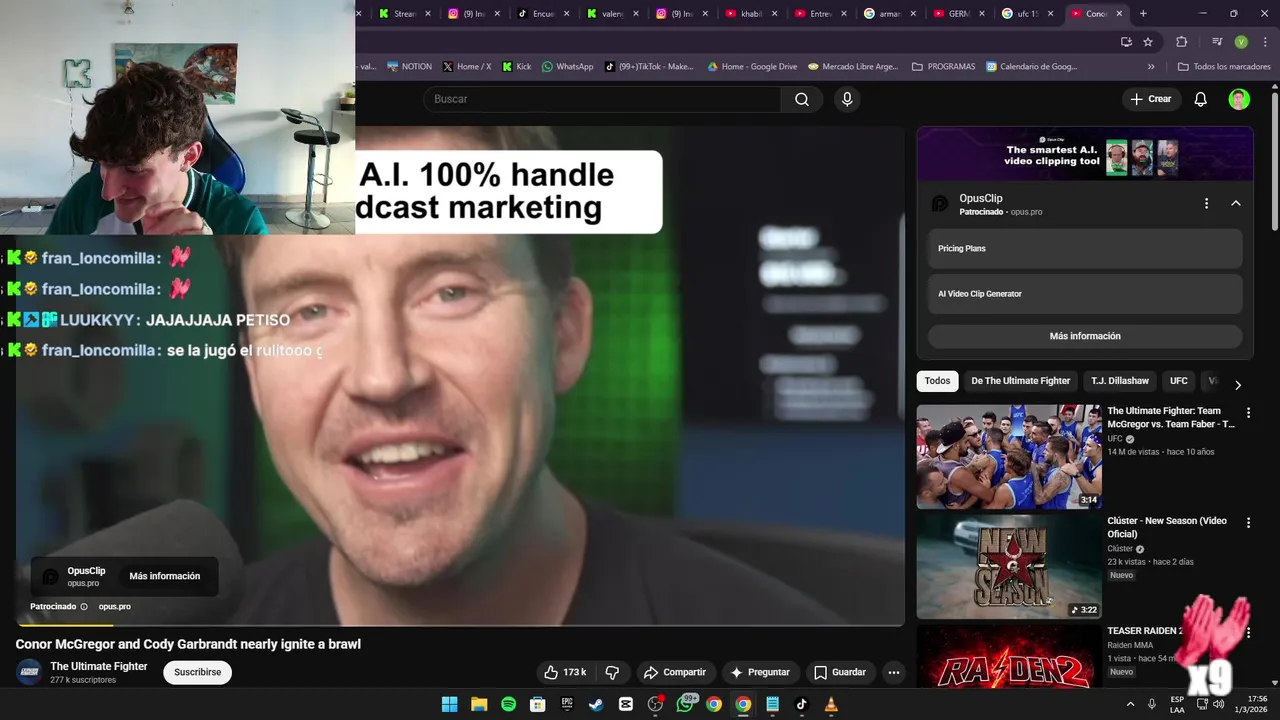This screenshot has width=1280, height=720.
Task: Select the UFC filter chip
Action: (1179, 381)
